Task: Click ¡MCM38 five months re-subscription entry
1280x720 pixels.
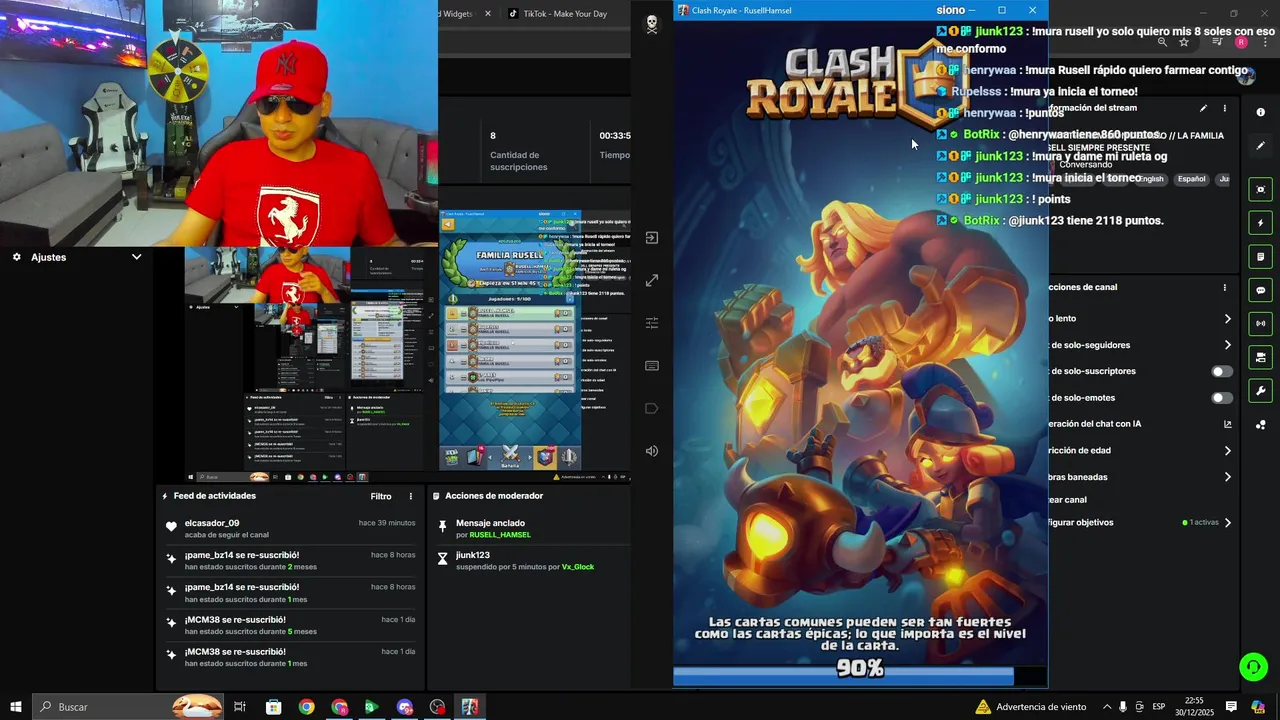Action: tap(290, 625)
